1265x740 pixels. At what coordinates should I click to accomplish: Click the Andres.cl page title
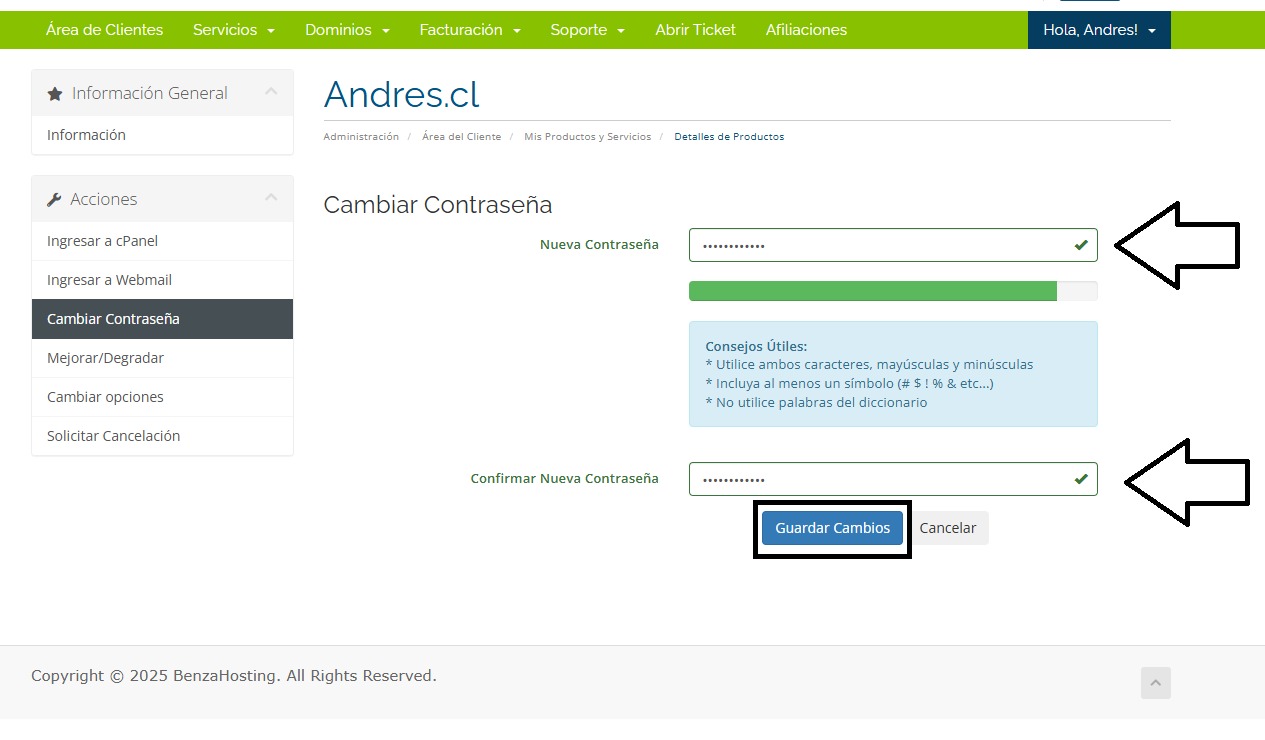click(401, 95)
